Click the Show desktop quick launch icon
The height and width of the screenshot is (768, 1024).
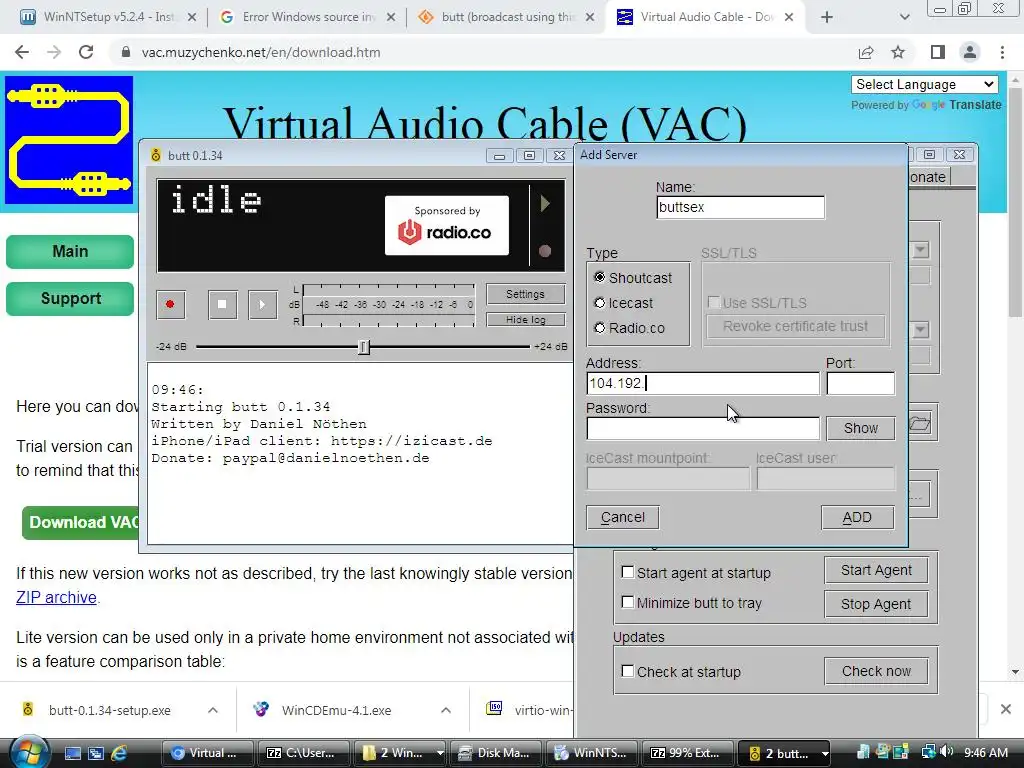[x=72, y=753]
